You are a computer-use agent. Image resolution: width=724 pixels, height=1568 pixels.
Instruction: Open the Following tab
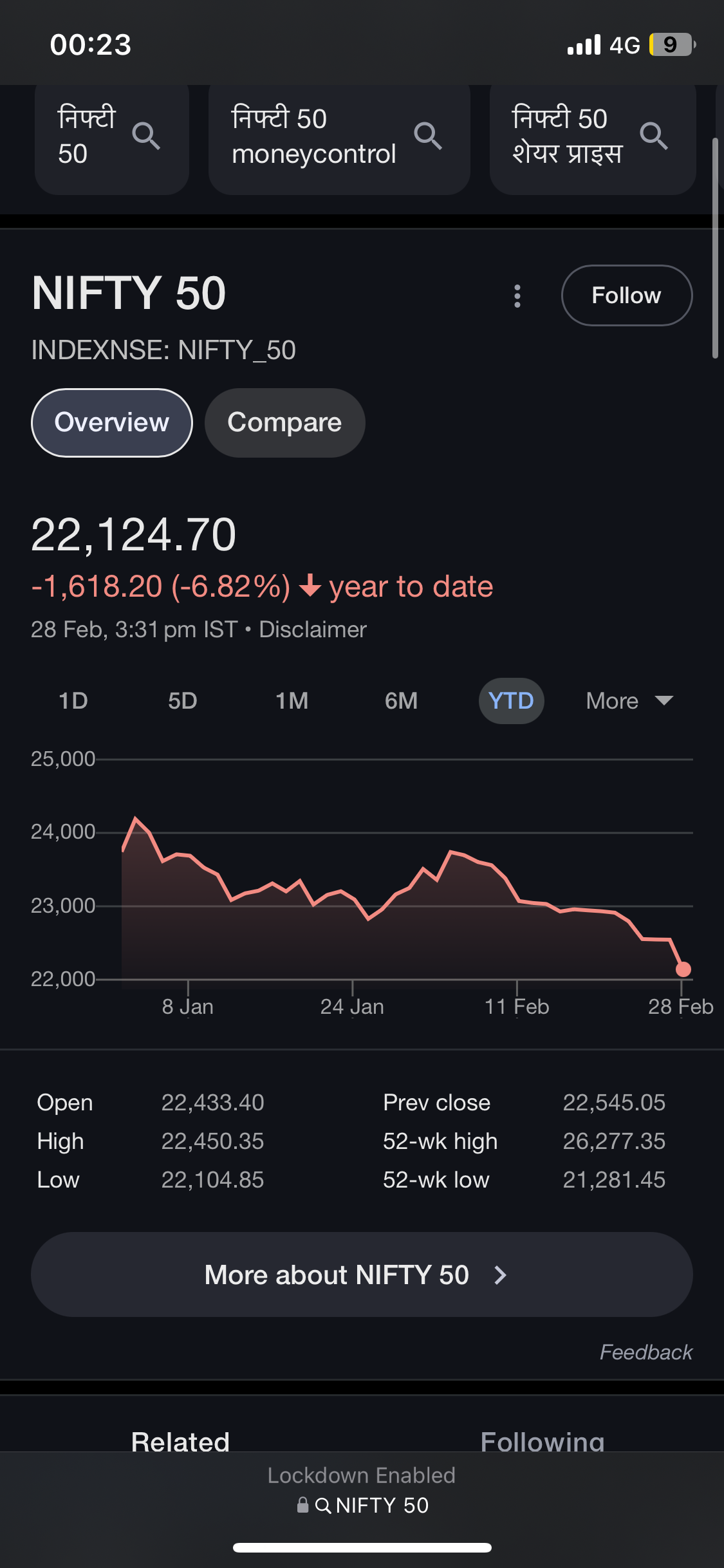tap(542, 1441)
